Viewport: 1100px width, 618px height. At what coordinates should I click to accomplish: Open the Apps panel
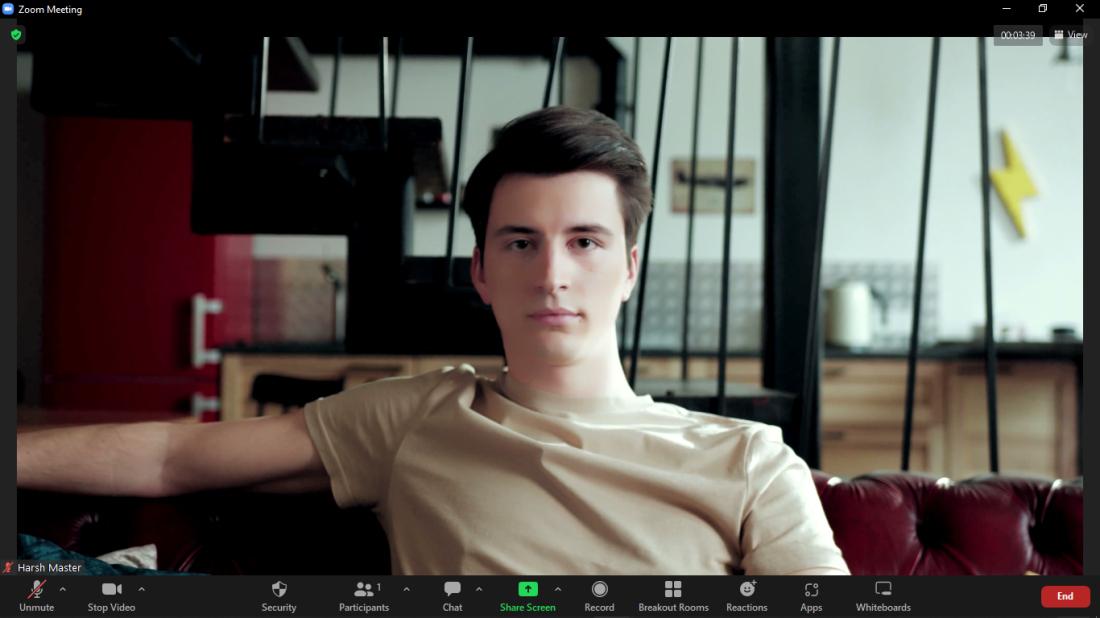point(811,596)
